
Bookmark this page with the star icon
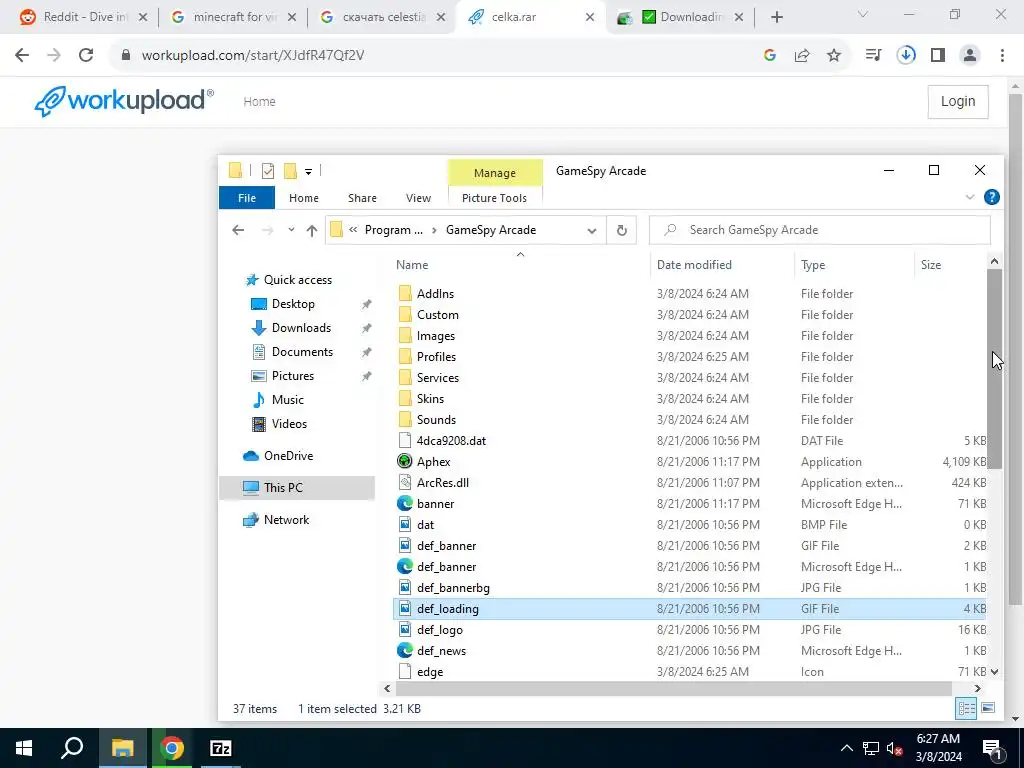tap(834, 56)
